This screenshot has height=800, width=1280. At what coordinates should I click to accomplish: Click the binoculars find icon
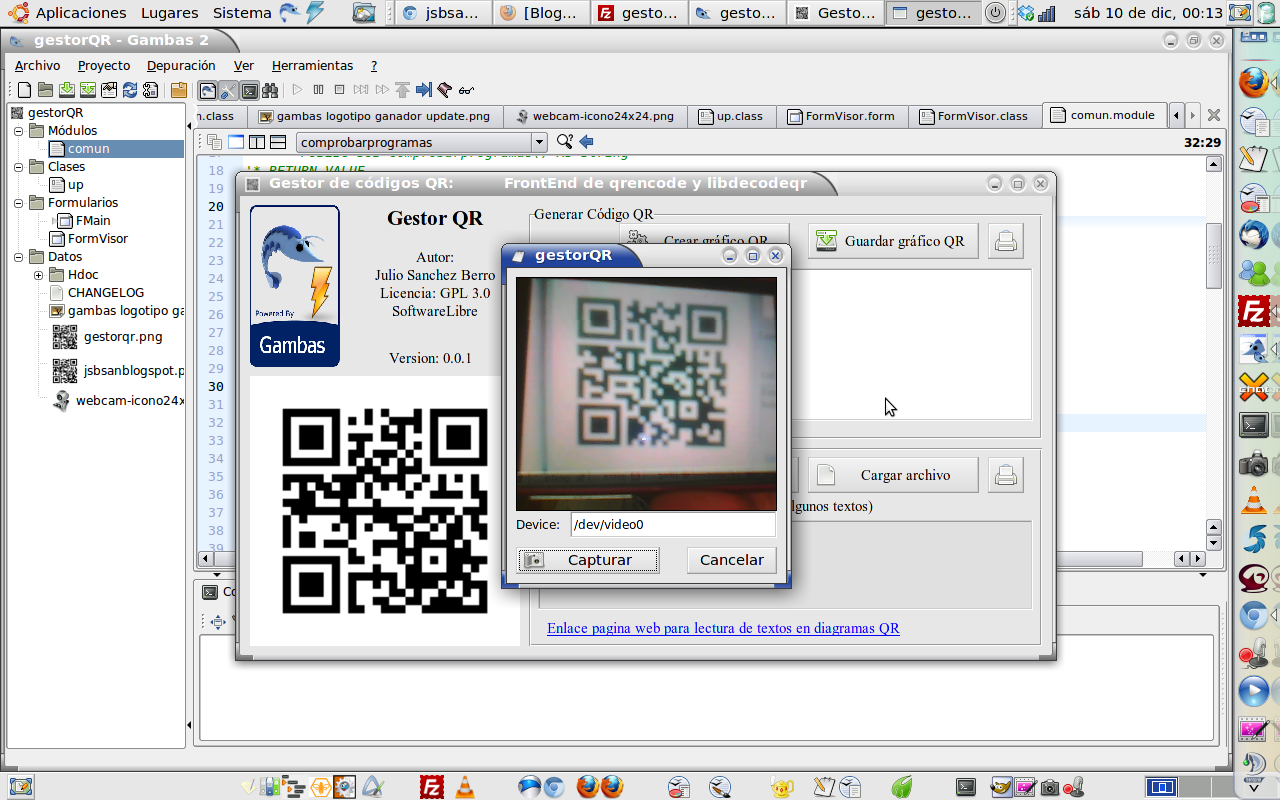[x=270, y=90]
